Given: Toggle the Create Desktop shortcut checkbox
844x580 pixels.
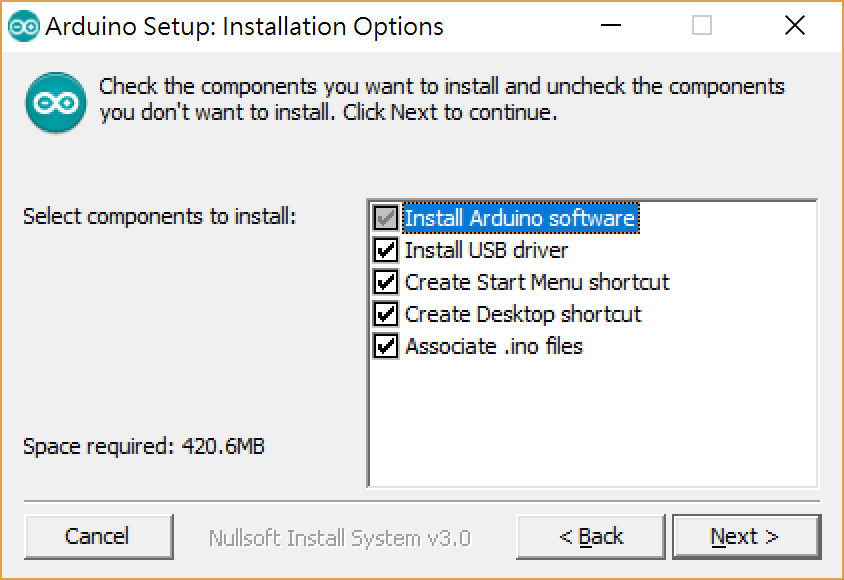Looking at the screenshot, I should tap(385, 314).
